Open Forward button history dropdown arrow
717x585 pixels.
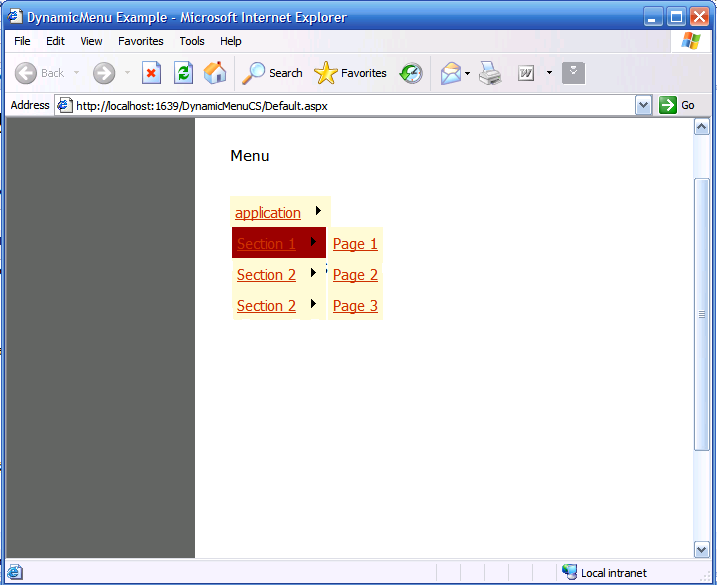[x=127, y=73]
